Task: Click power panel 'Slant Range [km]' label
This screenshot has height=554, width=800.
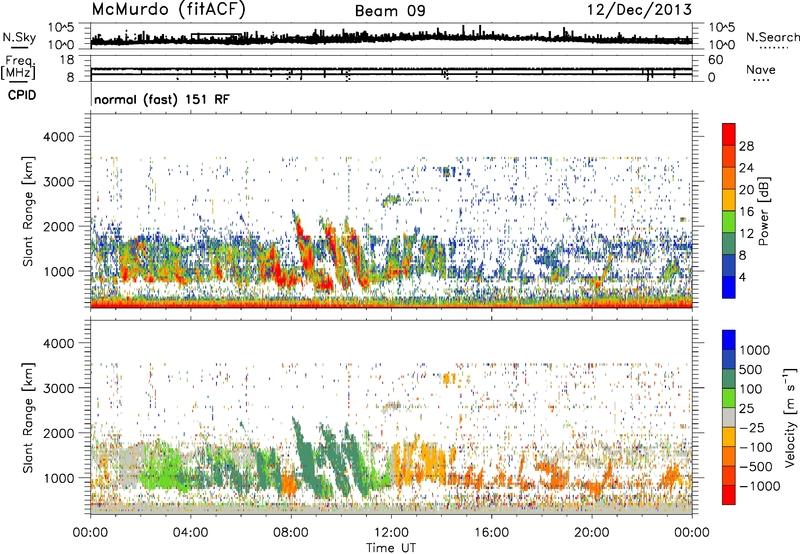Action: tap(28, 211)
